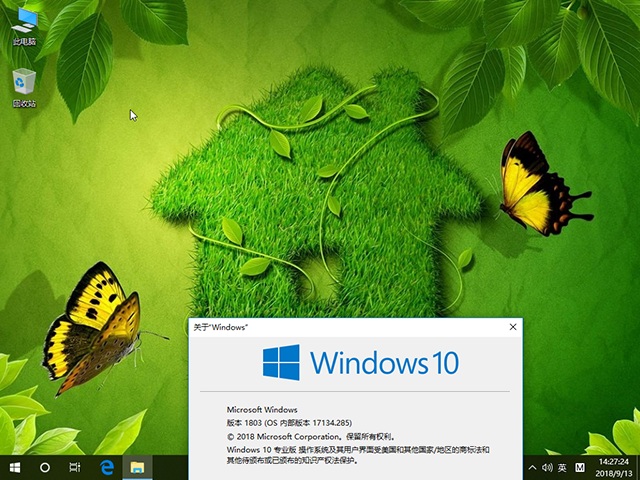Select the Recycle Bin (回收站) desktop icon
Screen dimensions: 640x480
click(x=24, y=88)
